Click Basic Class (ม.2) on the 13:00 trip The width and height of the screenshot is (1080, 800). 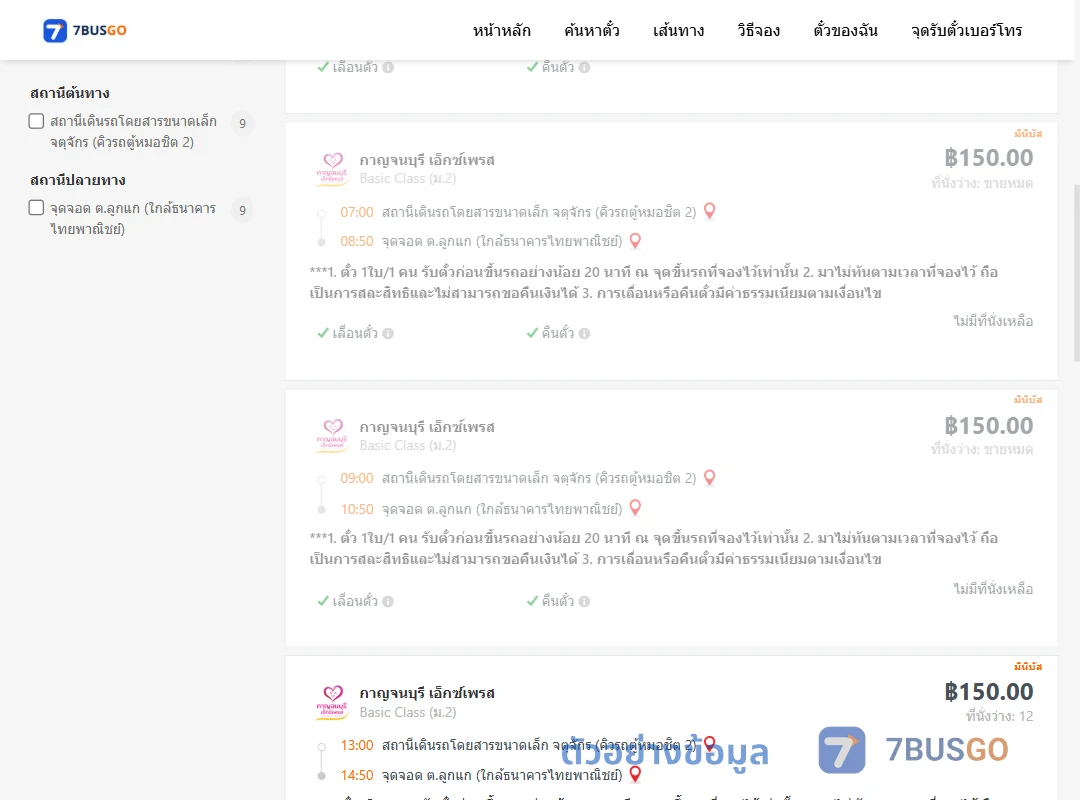tap(408, 712)
